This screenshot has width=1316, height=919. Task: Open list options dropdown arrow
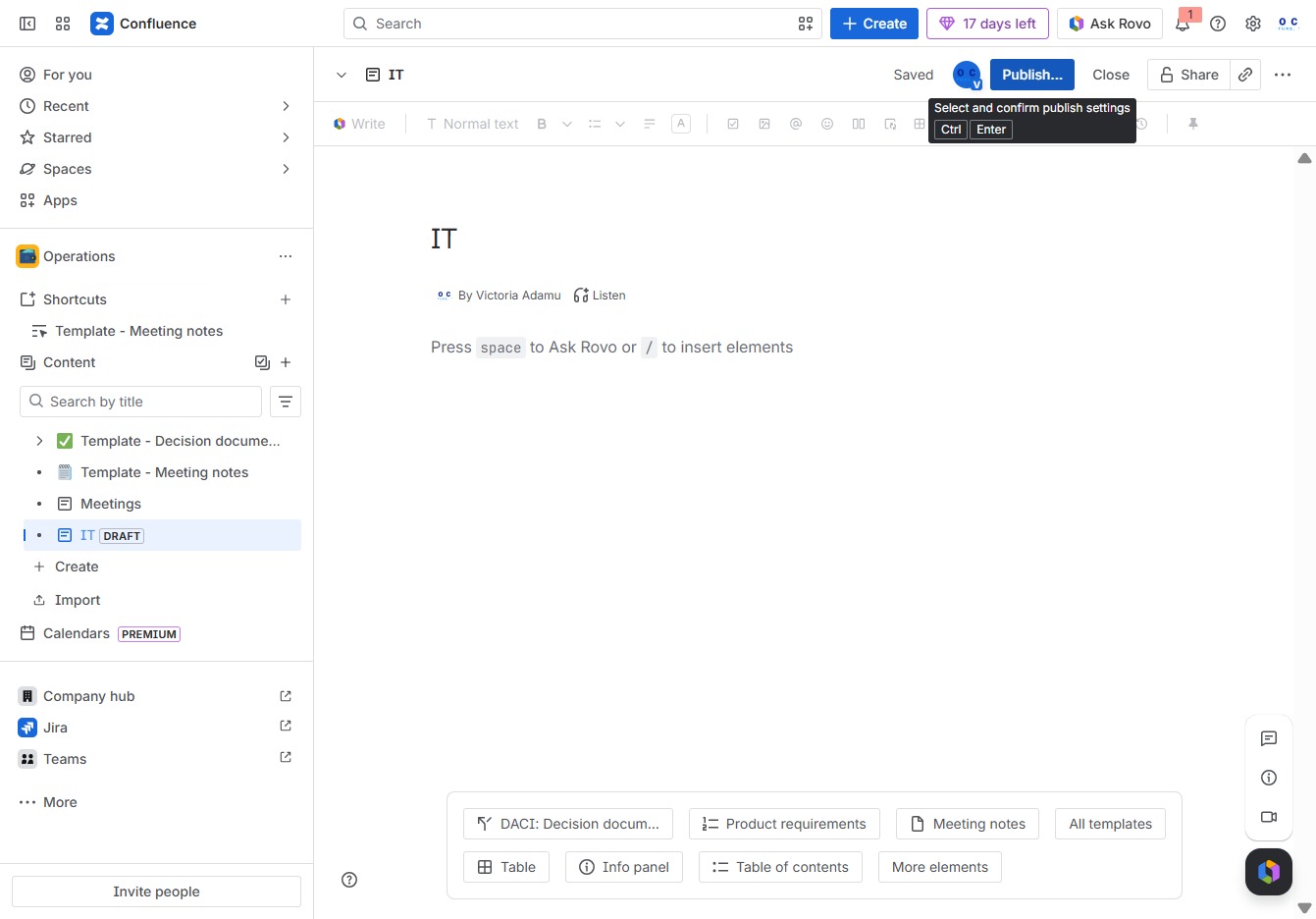(620, 124)
